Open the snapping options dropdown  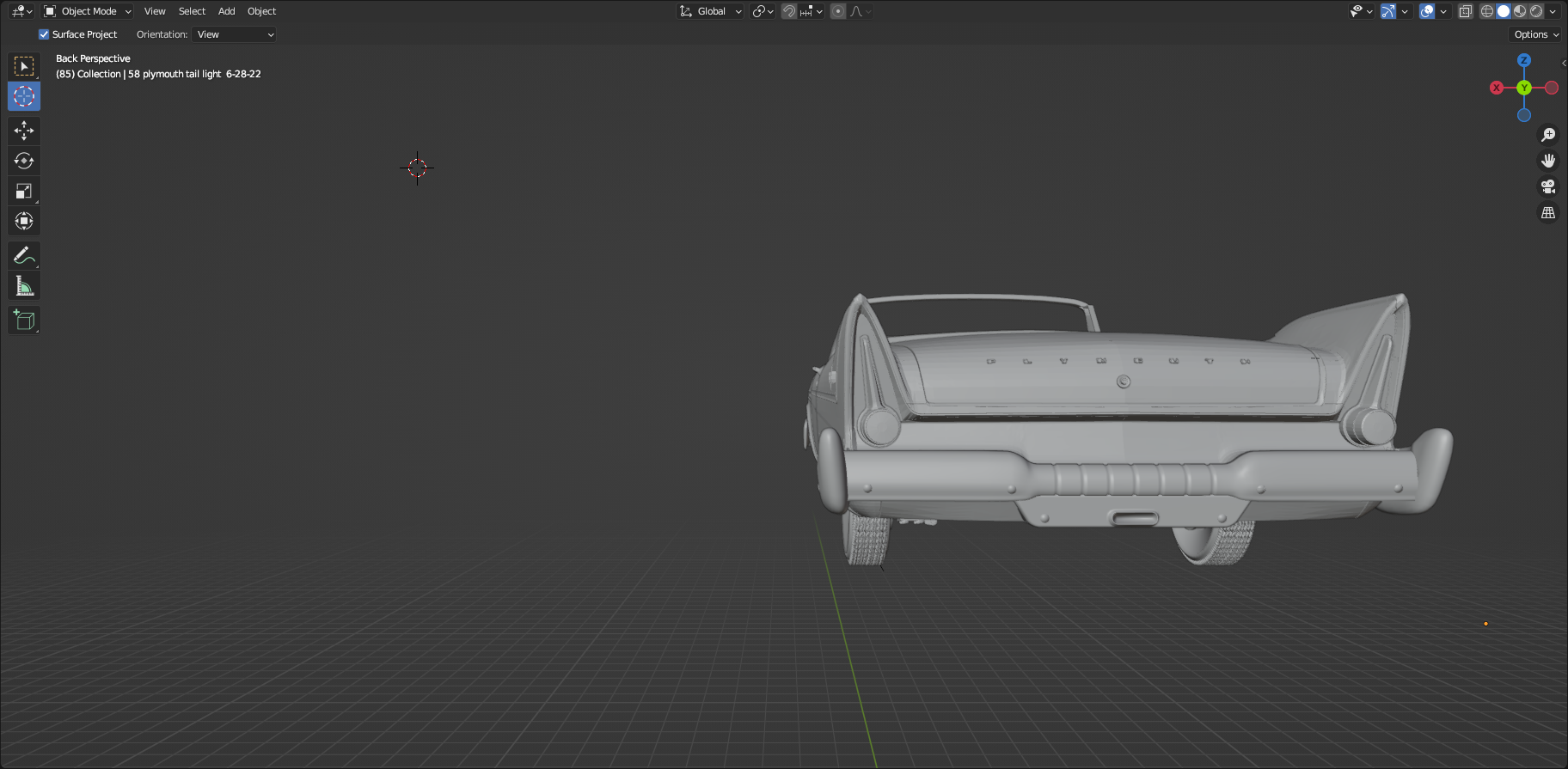[x=812, y=11]
